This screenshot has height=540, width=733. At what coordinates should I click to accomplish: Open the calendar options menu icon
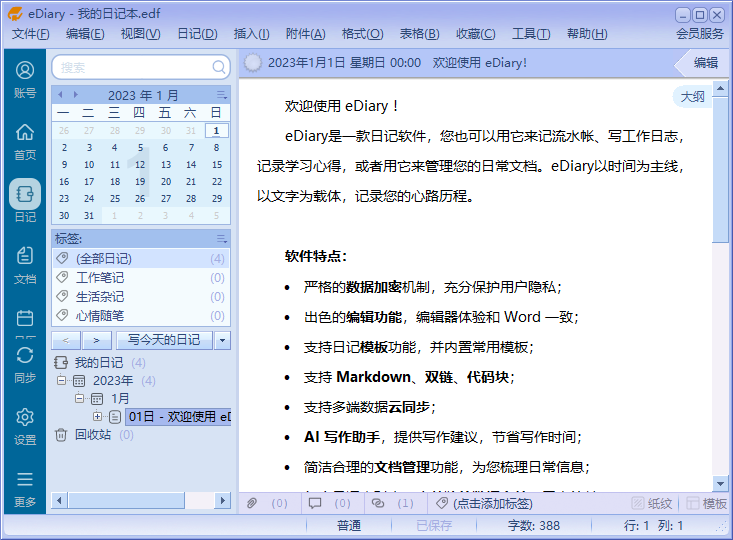222,95
